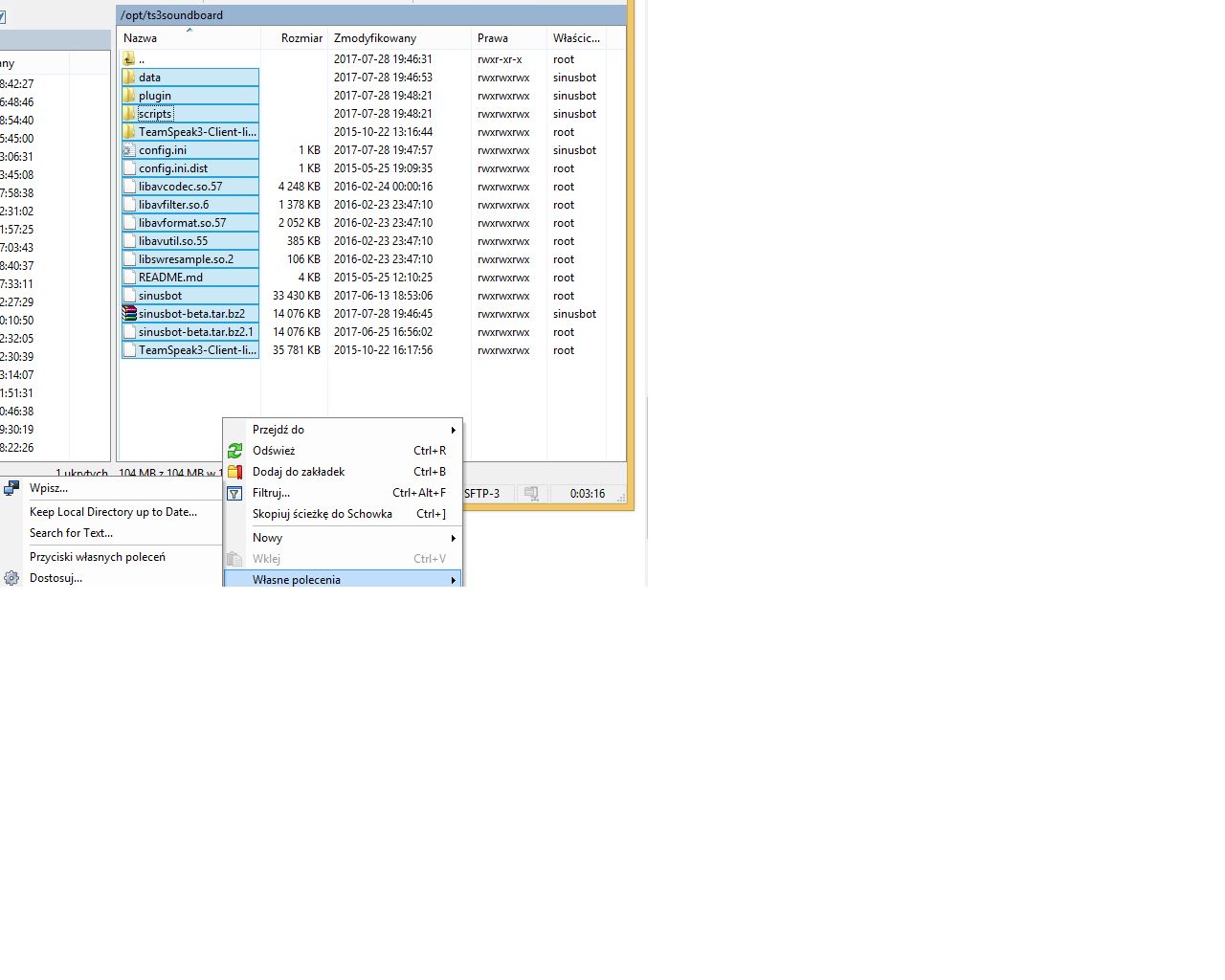Click the parent directory up-folder icon
Viewport: 1225px width, 980px height.
pos(129,59)
